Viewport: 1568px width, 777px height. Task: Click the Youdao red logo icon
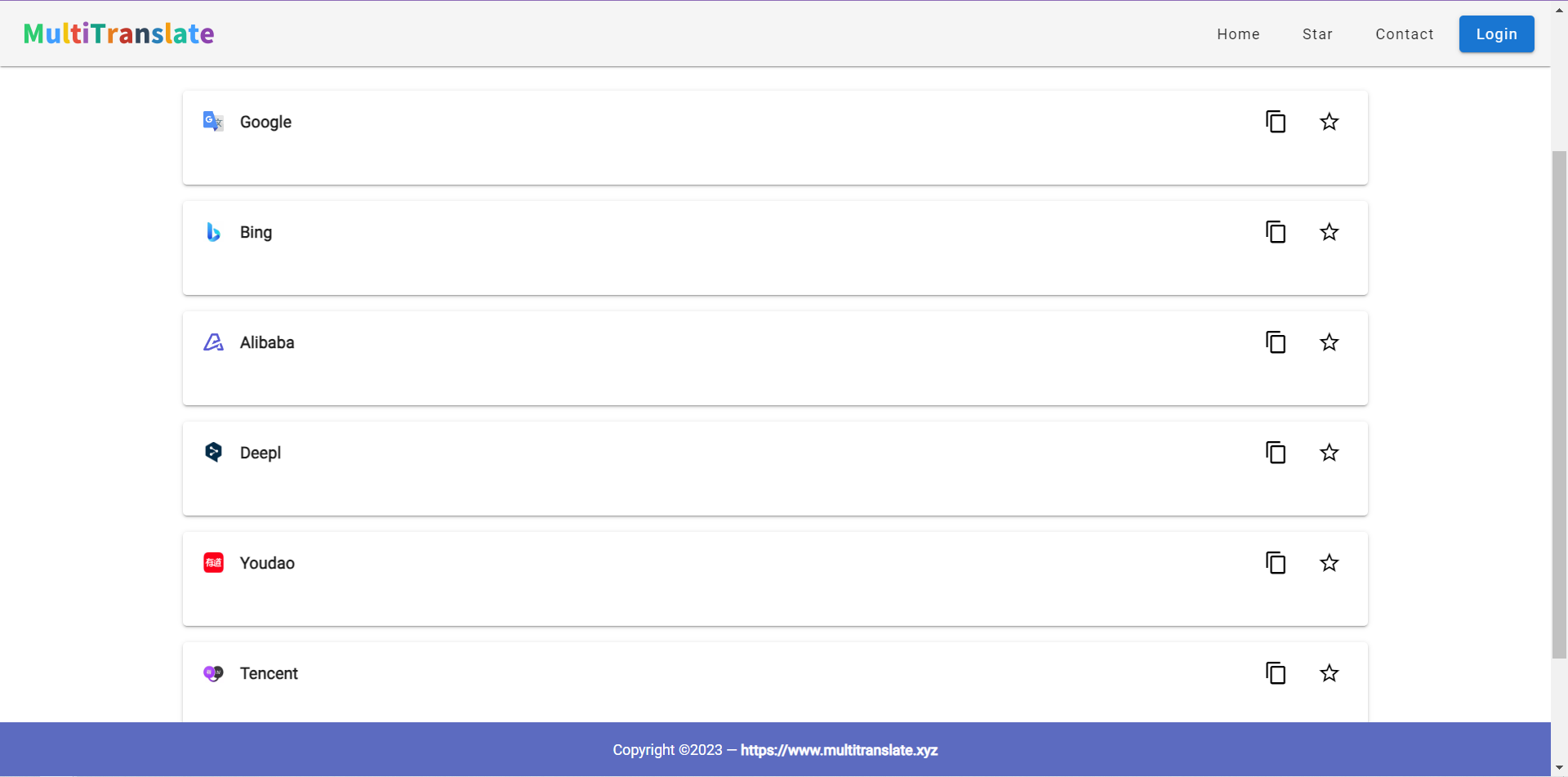[213, 563]
